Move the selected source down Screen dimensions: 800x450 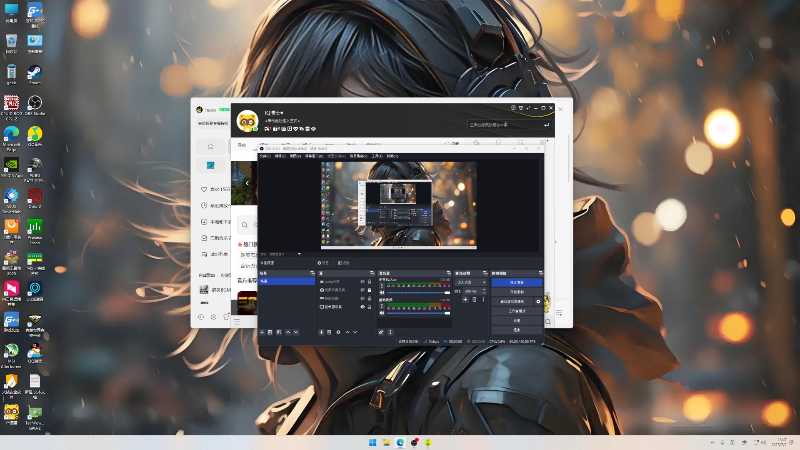[355, 332]
